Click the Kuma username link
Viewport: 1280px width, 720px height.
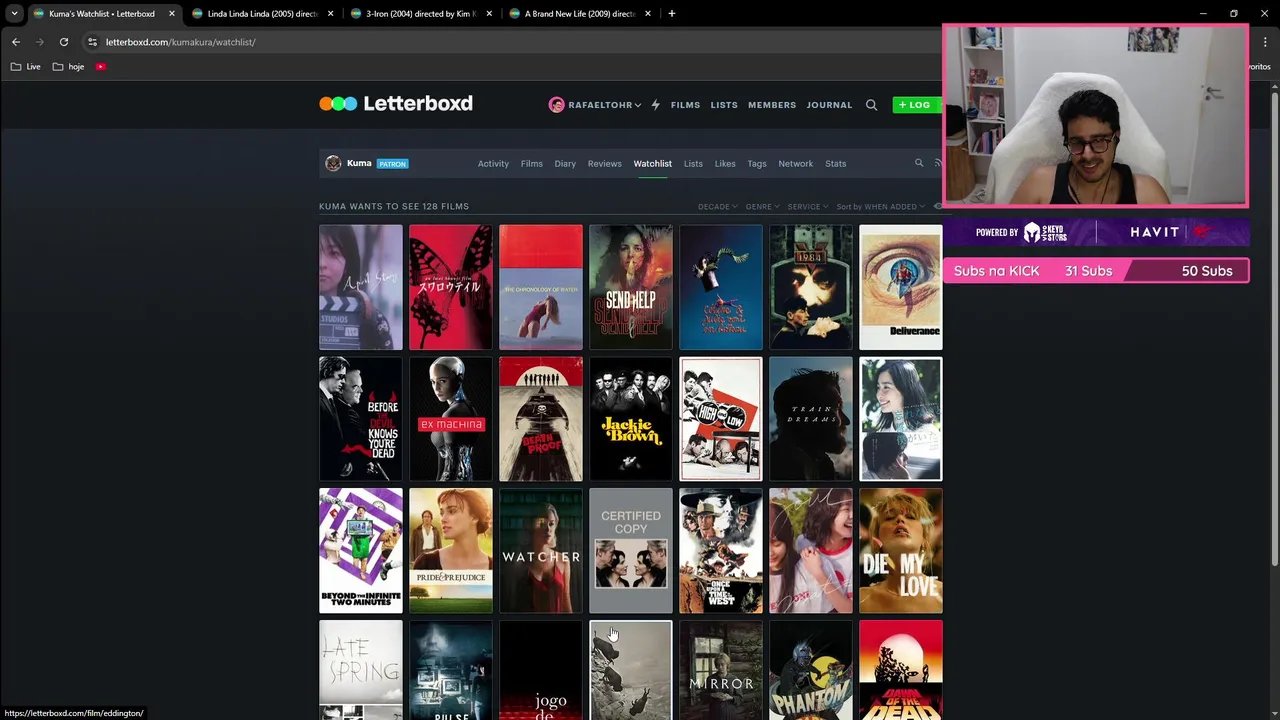(359, 163)
